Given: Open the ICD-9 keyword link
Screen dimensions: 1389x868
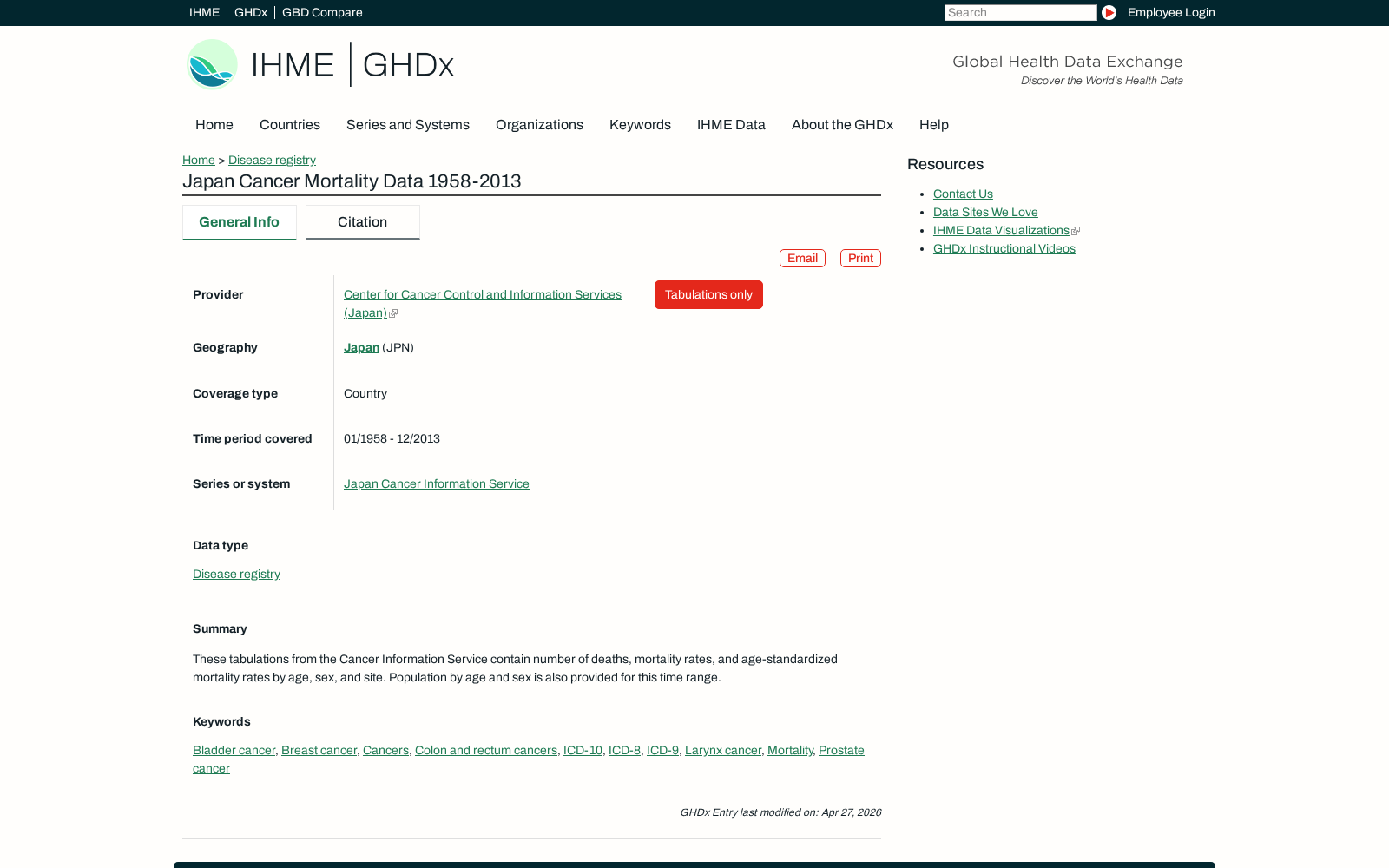Looking at the screenshot, I should (x=662, y=751).
